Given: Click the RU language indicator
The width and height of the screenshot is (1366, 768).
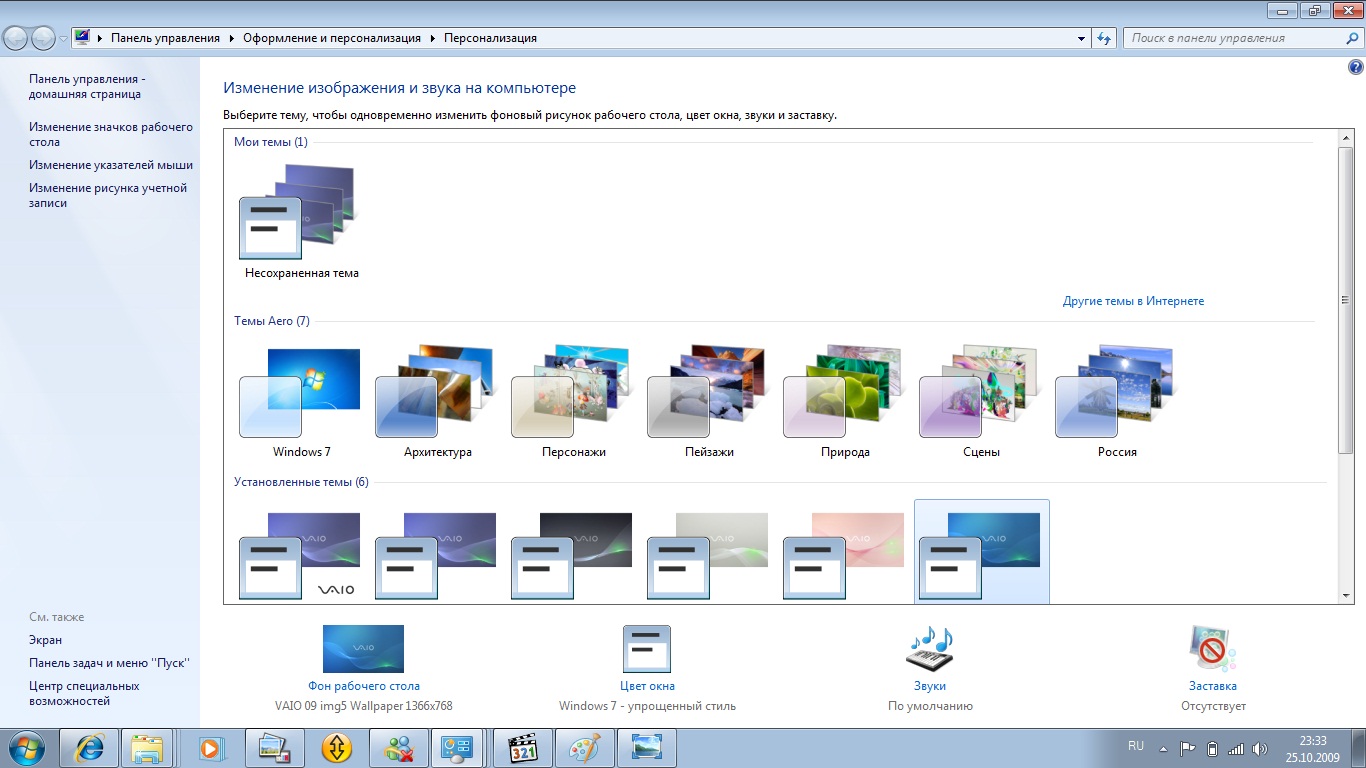Looking at the screenshot, I should [1136, 746].
